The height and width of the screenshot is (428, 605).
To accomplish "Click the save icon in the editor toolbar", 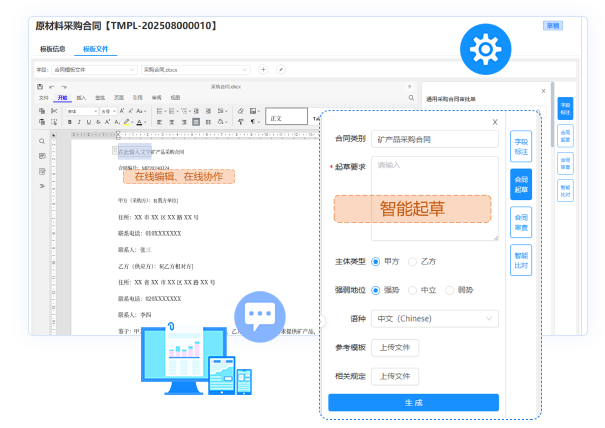I will [x=40, y=88].
